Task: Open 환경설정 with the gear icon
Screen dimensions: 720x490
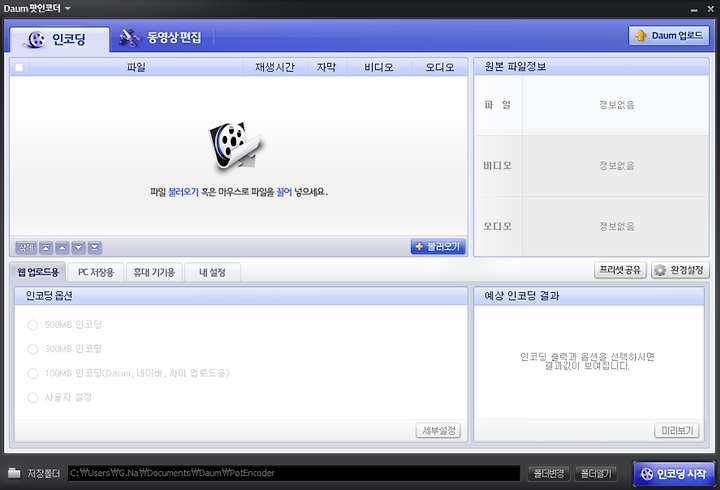Action: pyautogui.click(x=680, y=270)
